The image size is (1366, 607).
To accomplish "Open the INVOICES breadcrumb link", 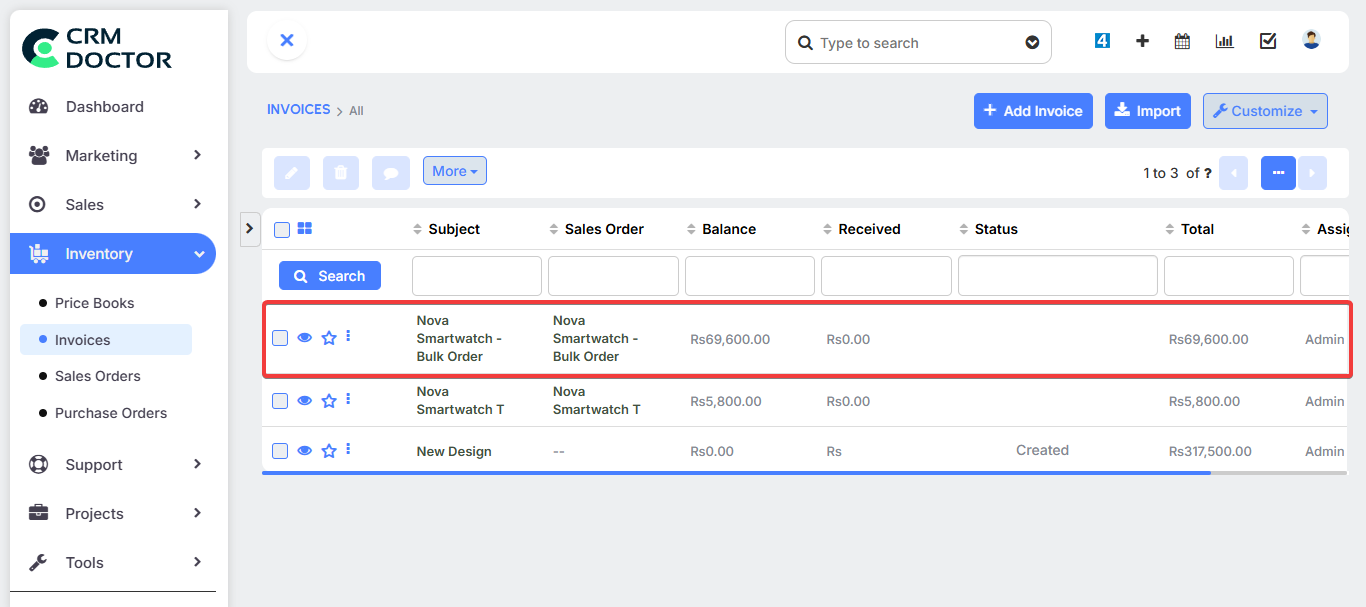I will pyautogui.click(x=298, y=109).
